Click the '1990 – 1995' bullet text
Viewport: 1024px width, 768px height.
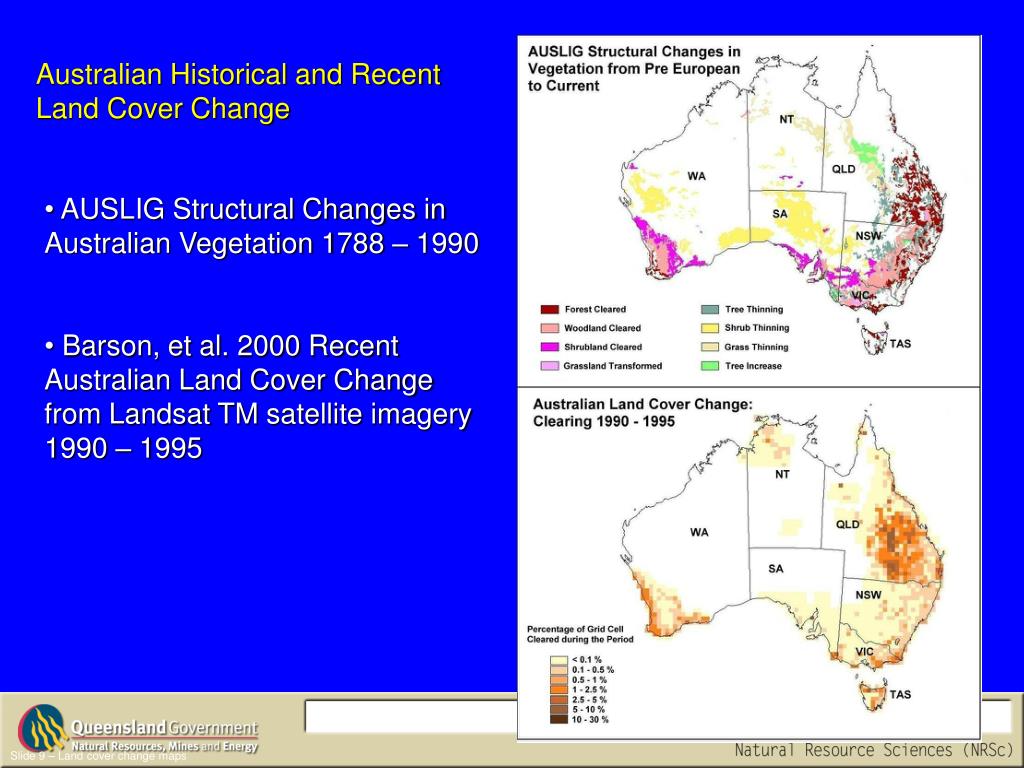coord(123,449)
